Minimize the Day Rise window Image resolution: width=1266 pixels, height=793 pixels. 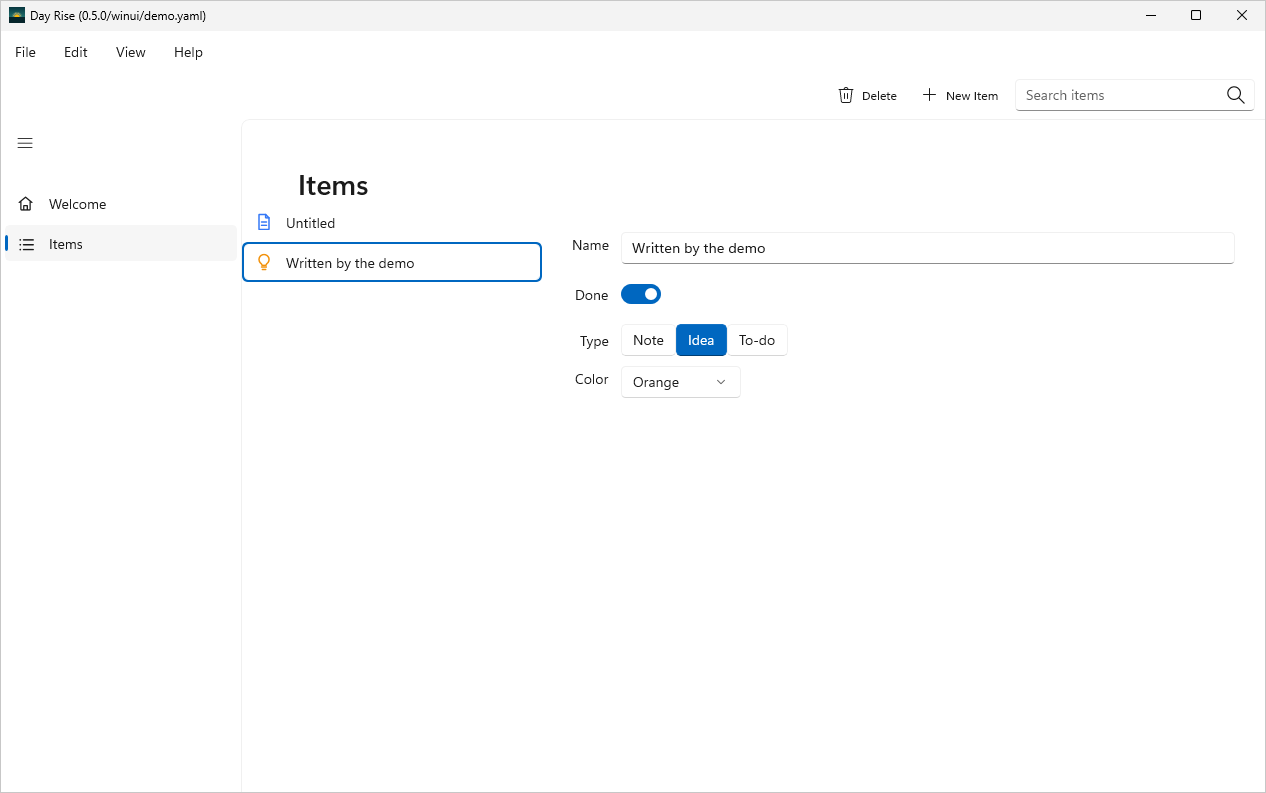click(1152, 15)
